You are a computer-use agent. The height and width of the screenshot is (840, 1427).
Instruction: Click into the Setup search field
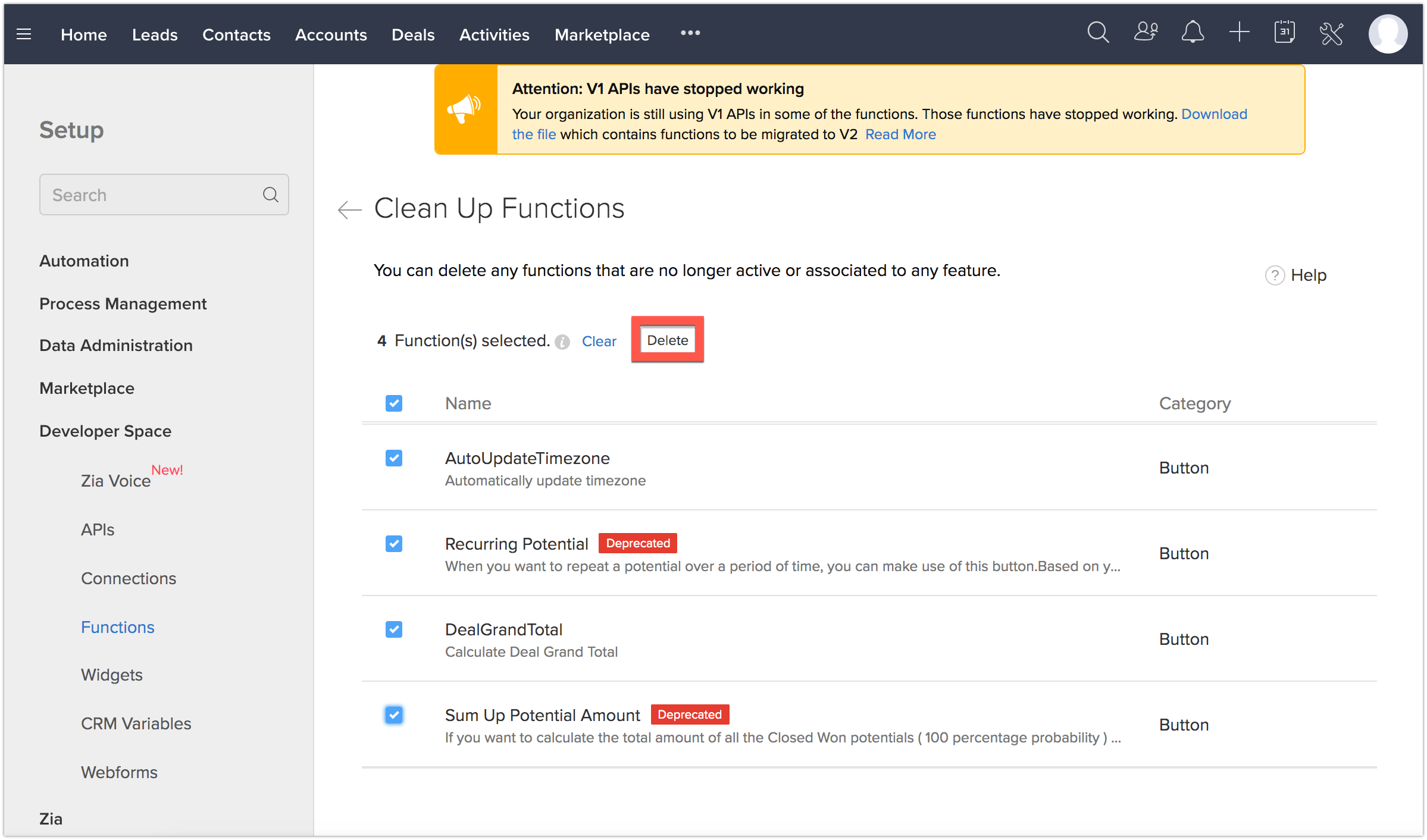164,195
